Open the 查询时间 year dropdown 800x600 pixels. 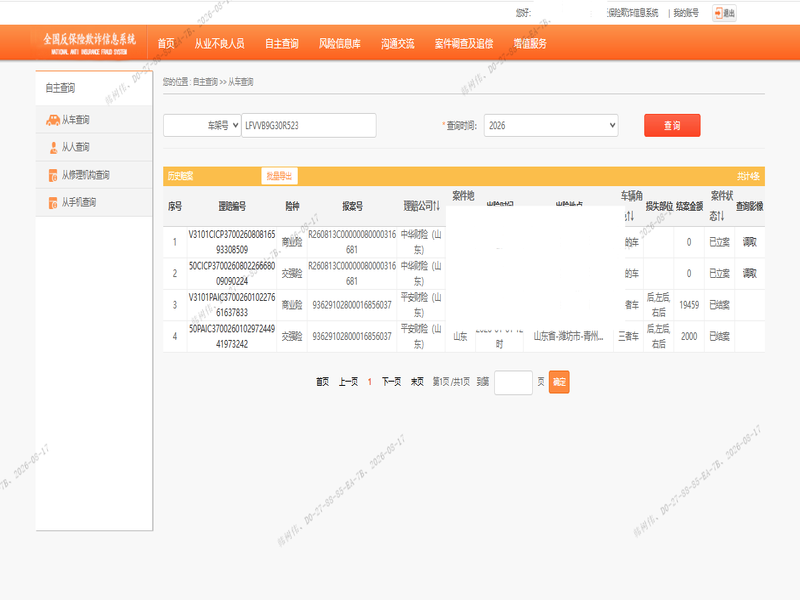pyautogui.click(x=551, y=126)
